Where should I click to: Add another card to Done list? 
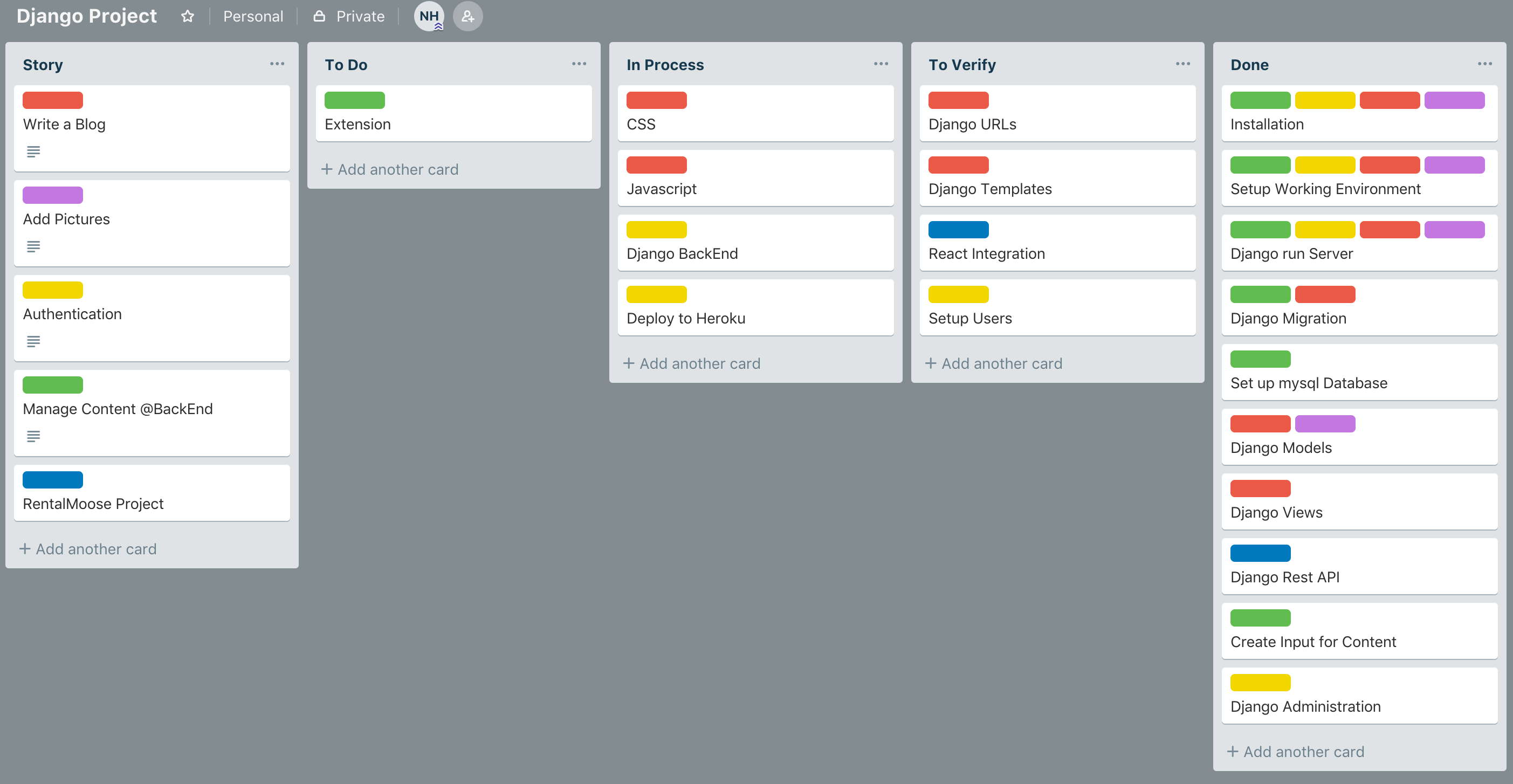coord(1296,752)
